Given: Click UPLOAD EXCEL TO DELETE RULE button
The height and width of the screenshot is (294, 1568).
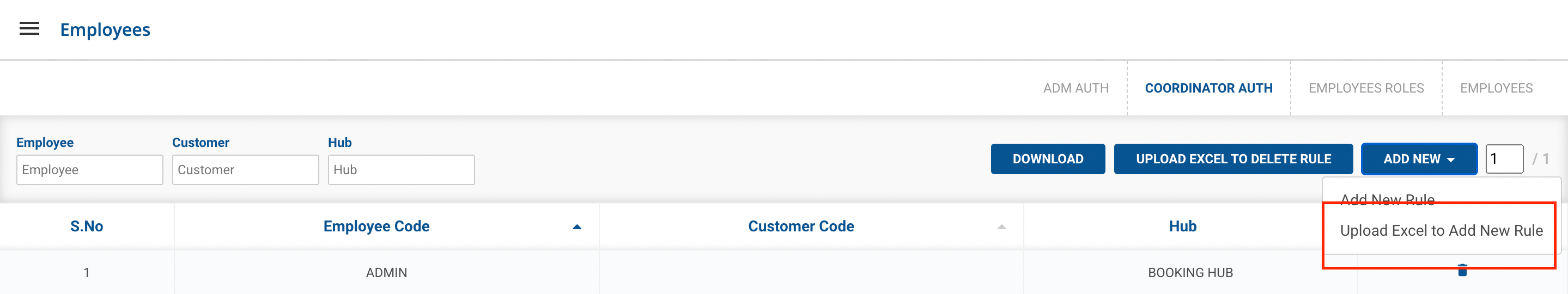Looking at the screenshot, I should (1232, 159).
